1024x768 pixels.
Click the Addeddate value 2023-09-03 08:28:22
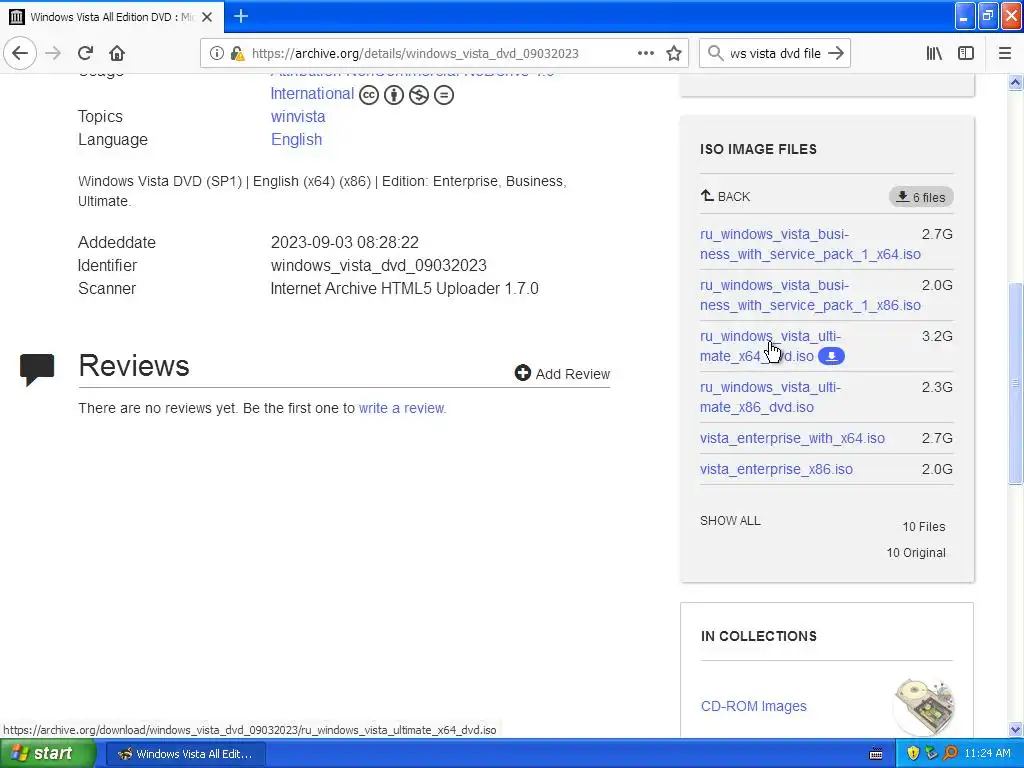tap(345, 242)
